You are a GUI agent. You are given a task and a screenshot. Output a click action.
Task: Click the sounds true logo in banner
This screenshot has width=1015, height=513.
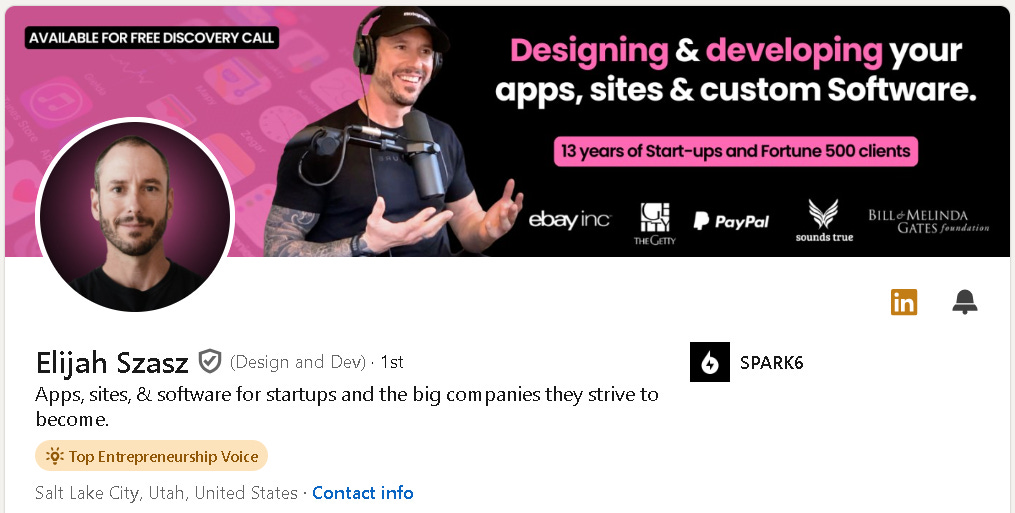coord(824,220)
